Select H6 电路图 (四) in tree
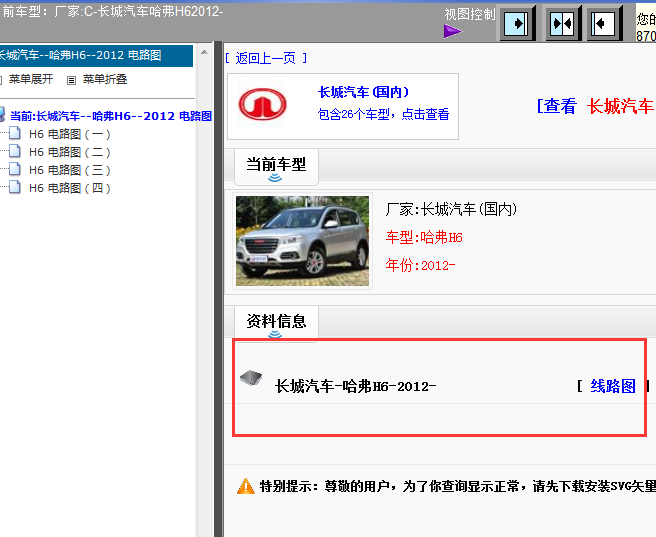656x537 pixels. pyautogui.click(x=69, y=188)
